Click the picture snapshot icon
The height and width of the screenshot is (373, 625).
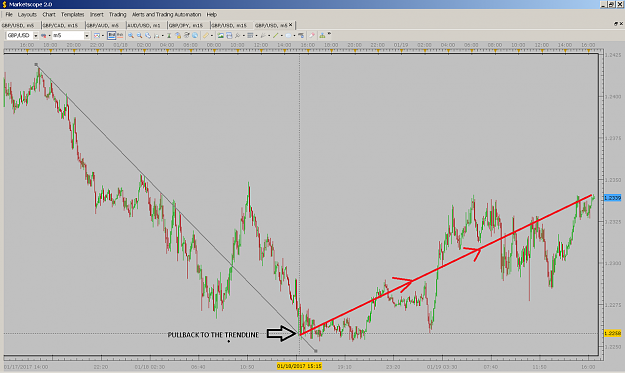[x=220, y=35]
